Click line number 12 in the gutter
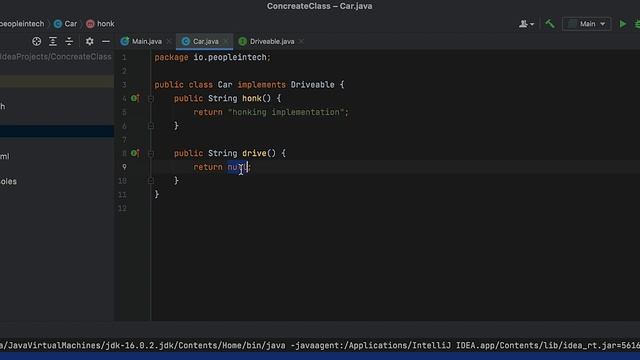 [122, 208]
